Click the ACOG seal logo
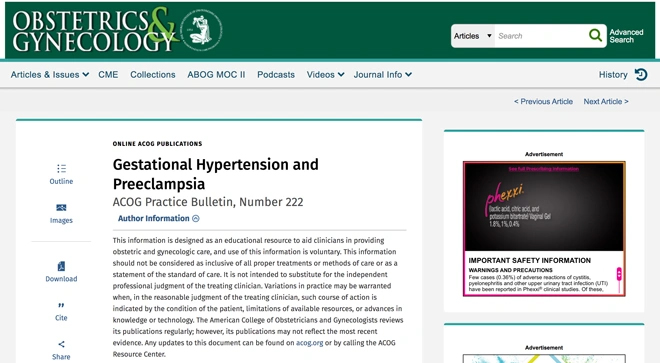The image size is (660, 363). point(201,30)
